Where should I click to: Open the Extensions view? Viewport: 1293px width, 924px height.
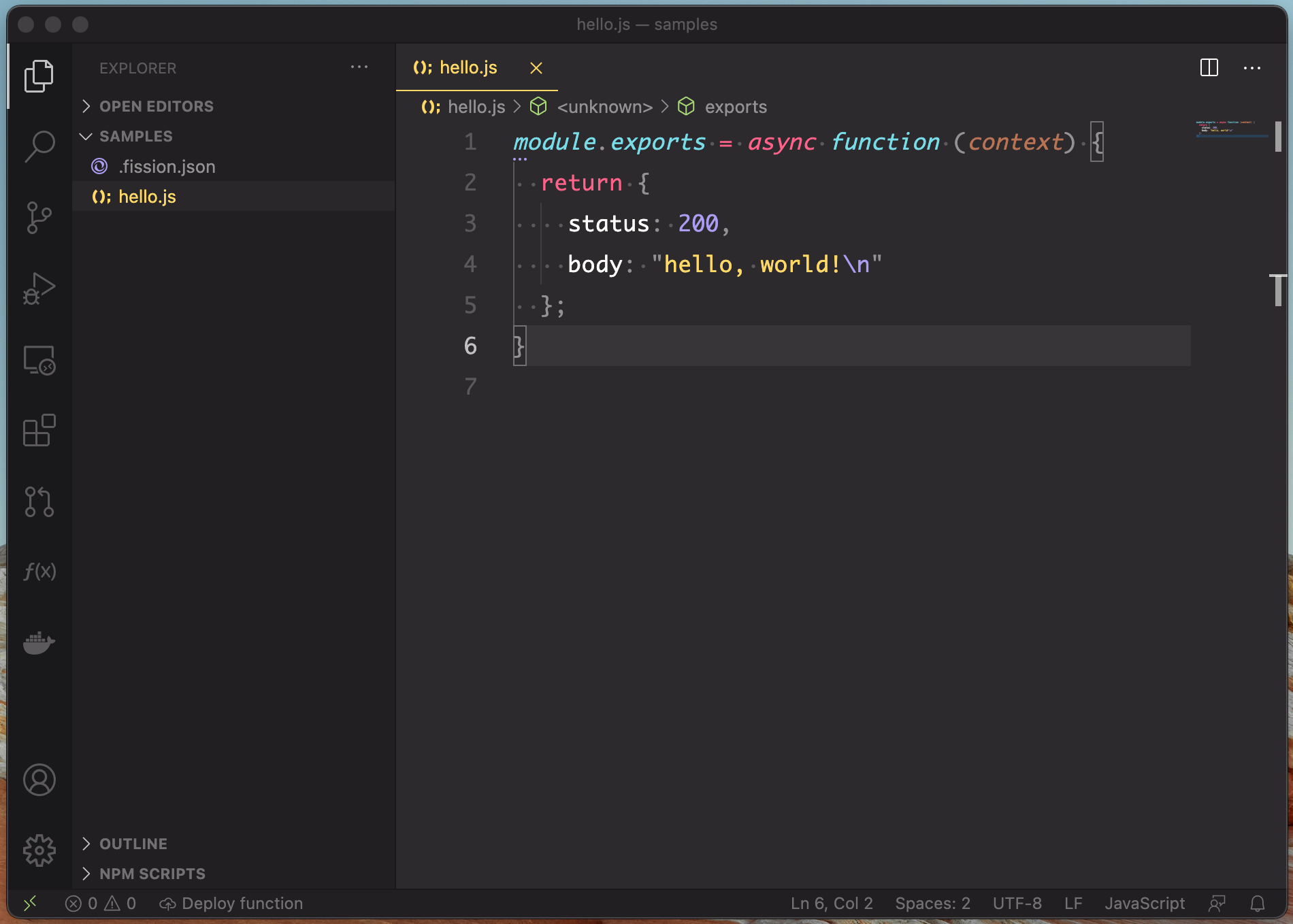point(39,431)
